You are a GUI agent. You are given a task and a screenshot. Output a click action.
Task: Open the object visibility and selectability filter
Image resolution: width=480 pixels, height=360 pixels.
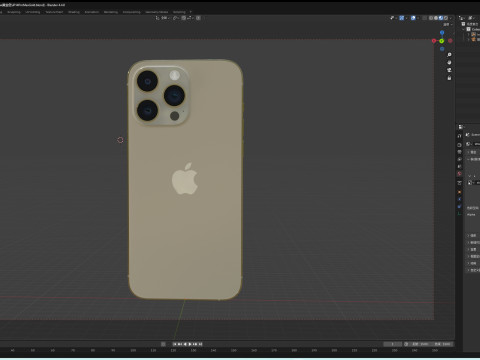tap(393, 18)
